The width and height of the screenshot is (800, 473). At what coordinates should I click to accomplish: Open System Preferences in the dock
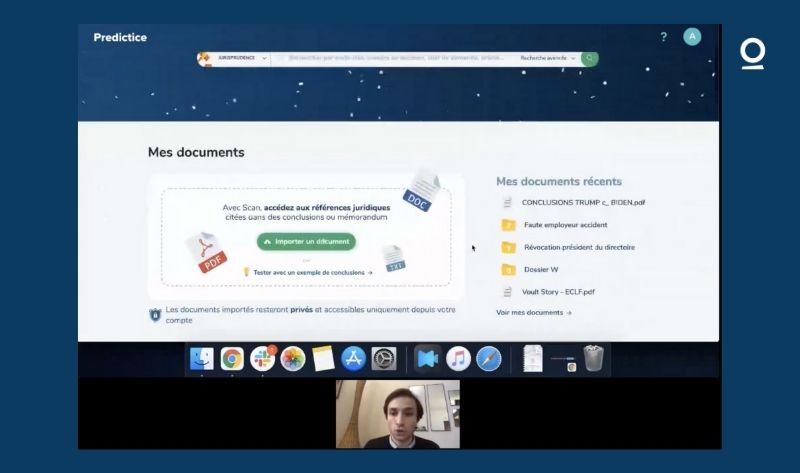point(384,359)
